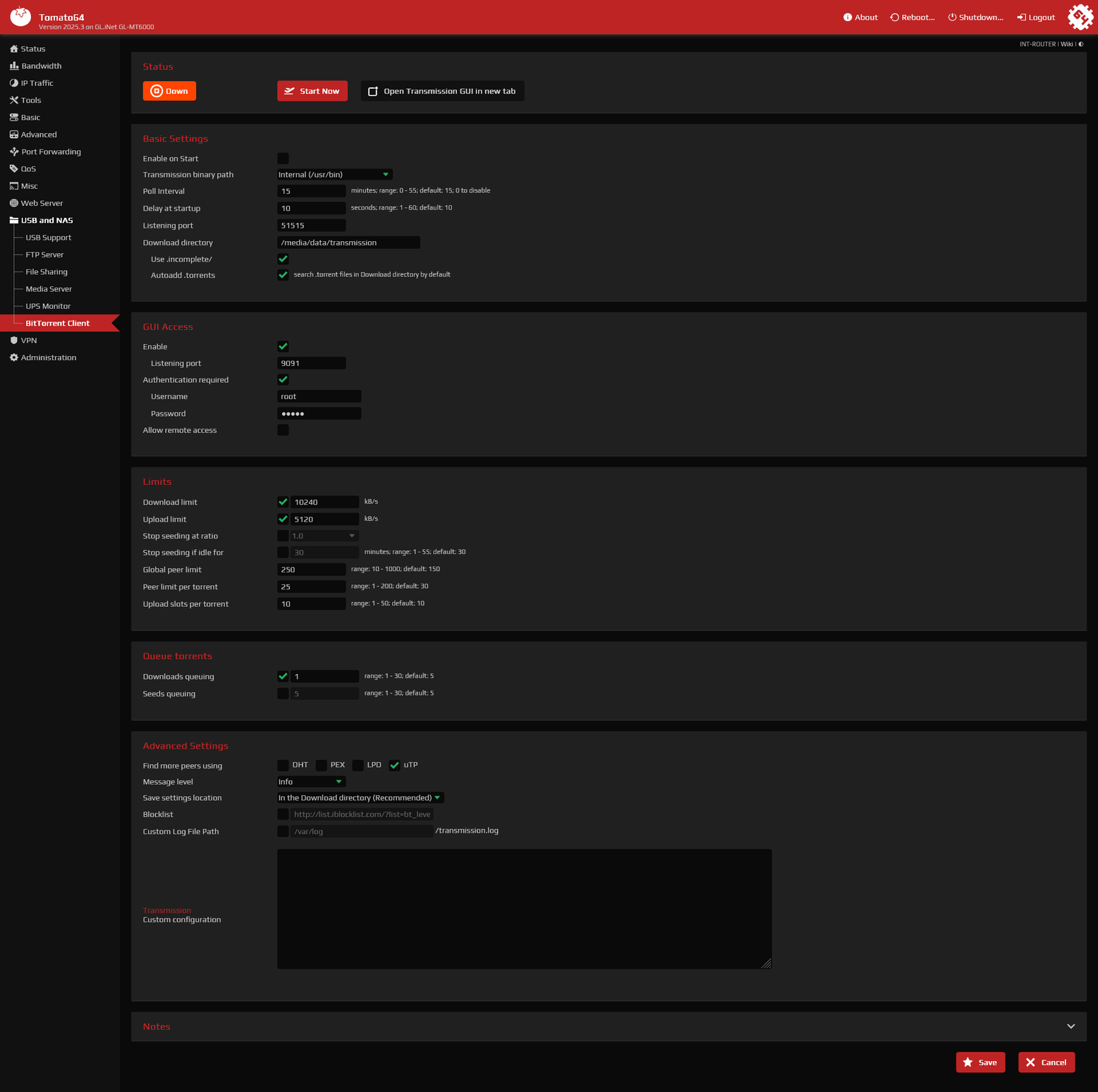The height and width of the screenshot is (1092, 1098).
Task: Click the Reboot circular arrow icon
Action: [894, 18]
